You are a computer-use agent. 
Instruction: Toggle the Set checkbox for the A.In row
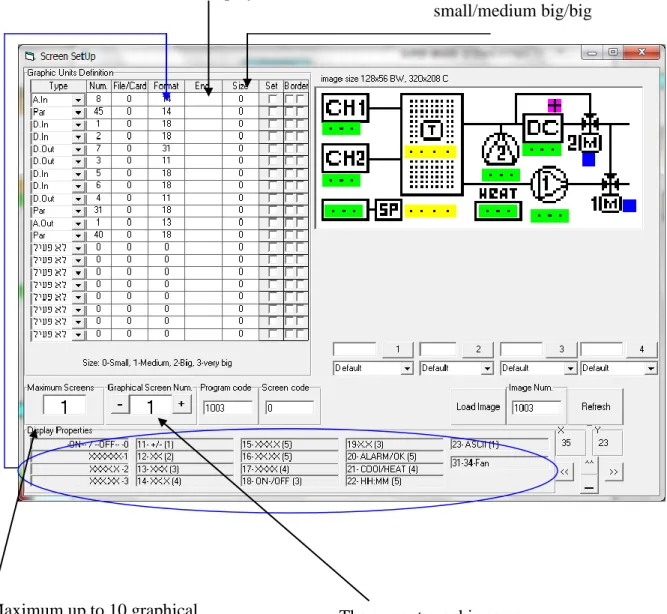[272, 99]
